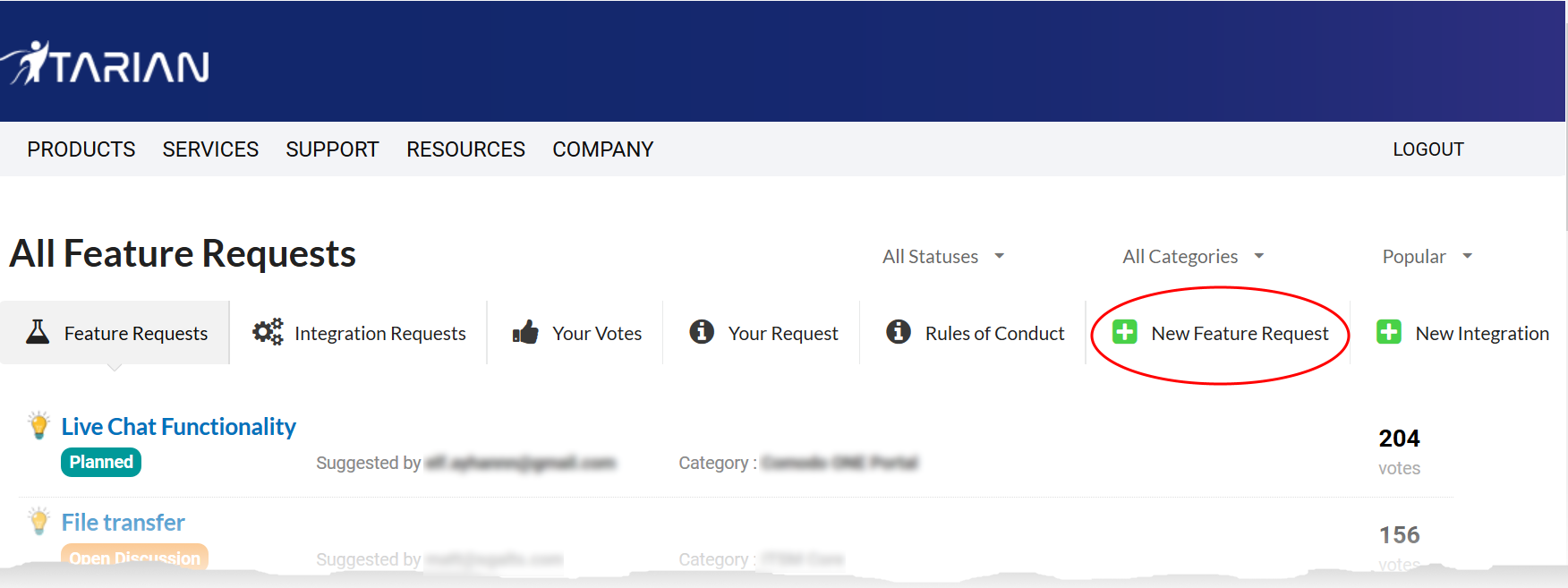Image resolution: width=1568 pixels, height=588 pixels.
Task: Click the LOGOUT link
Action: (x=1428, y=149)
